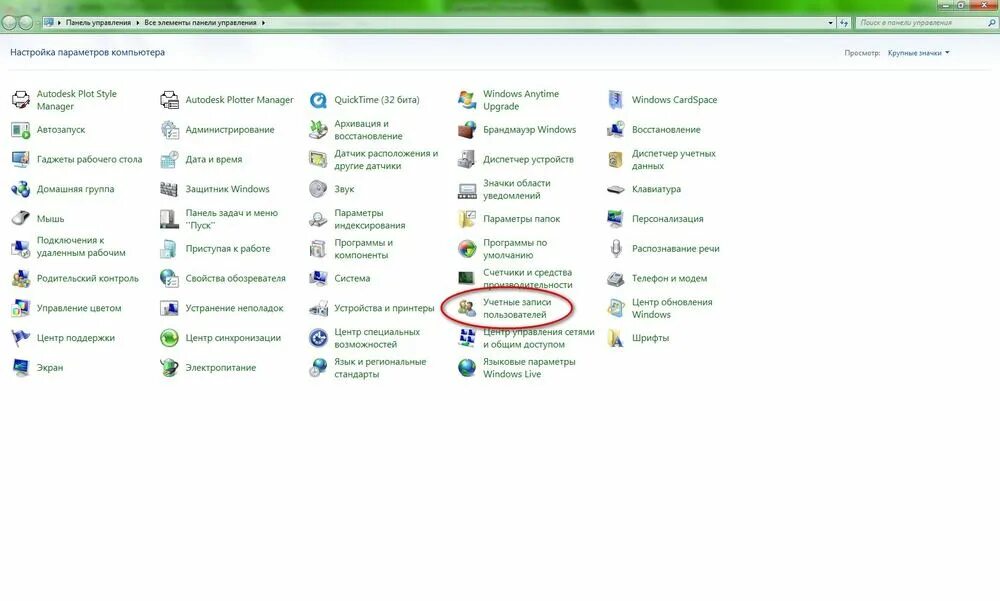Click the Back navigation button
The height and width of the screenshot is (601, 1000).
[9, 22]
